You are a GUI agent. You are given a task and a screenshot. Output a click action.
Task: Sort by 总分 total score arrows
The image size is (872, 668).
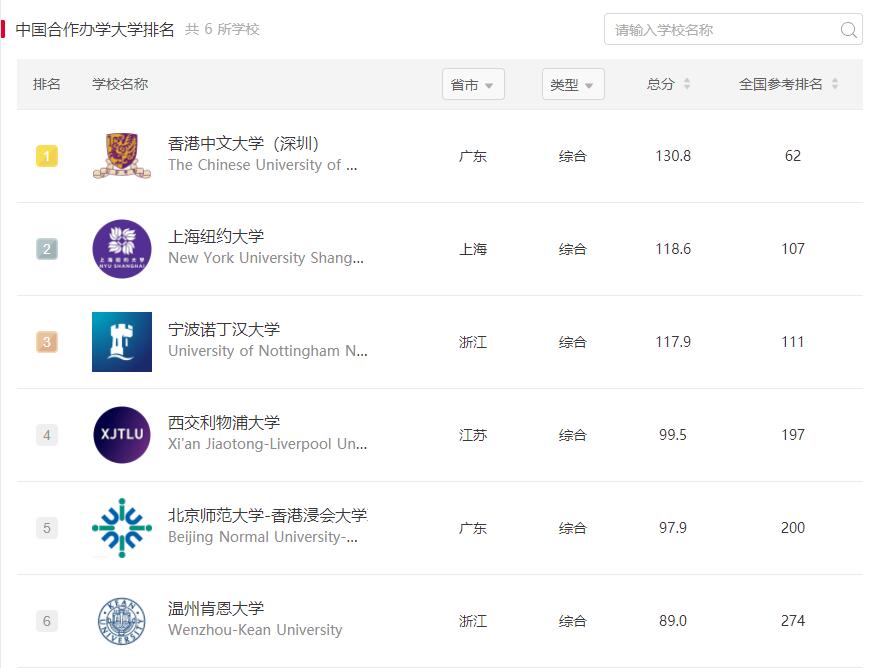click(x=687, y=84)
